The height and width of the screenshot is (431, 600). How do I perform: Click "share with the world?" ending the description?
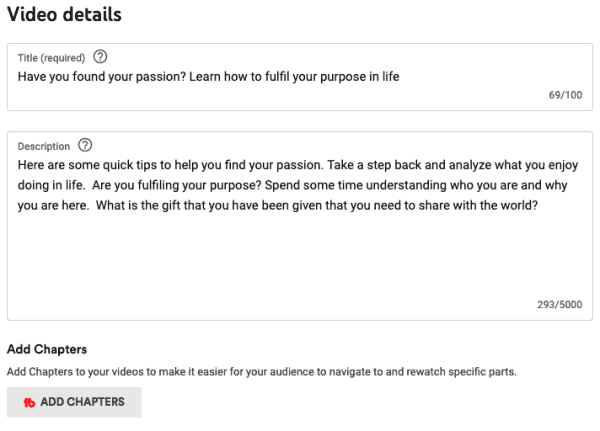481,208
